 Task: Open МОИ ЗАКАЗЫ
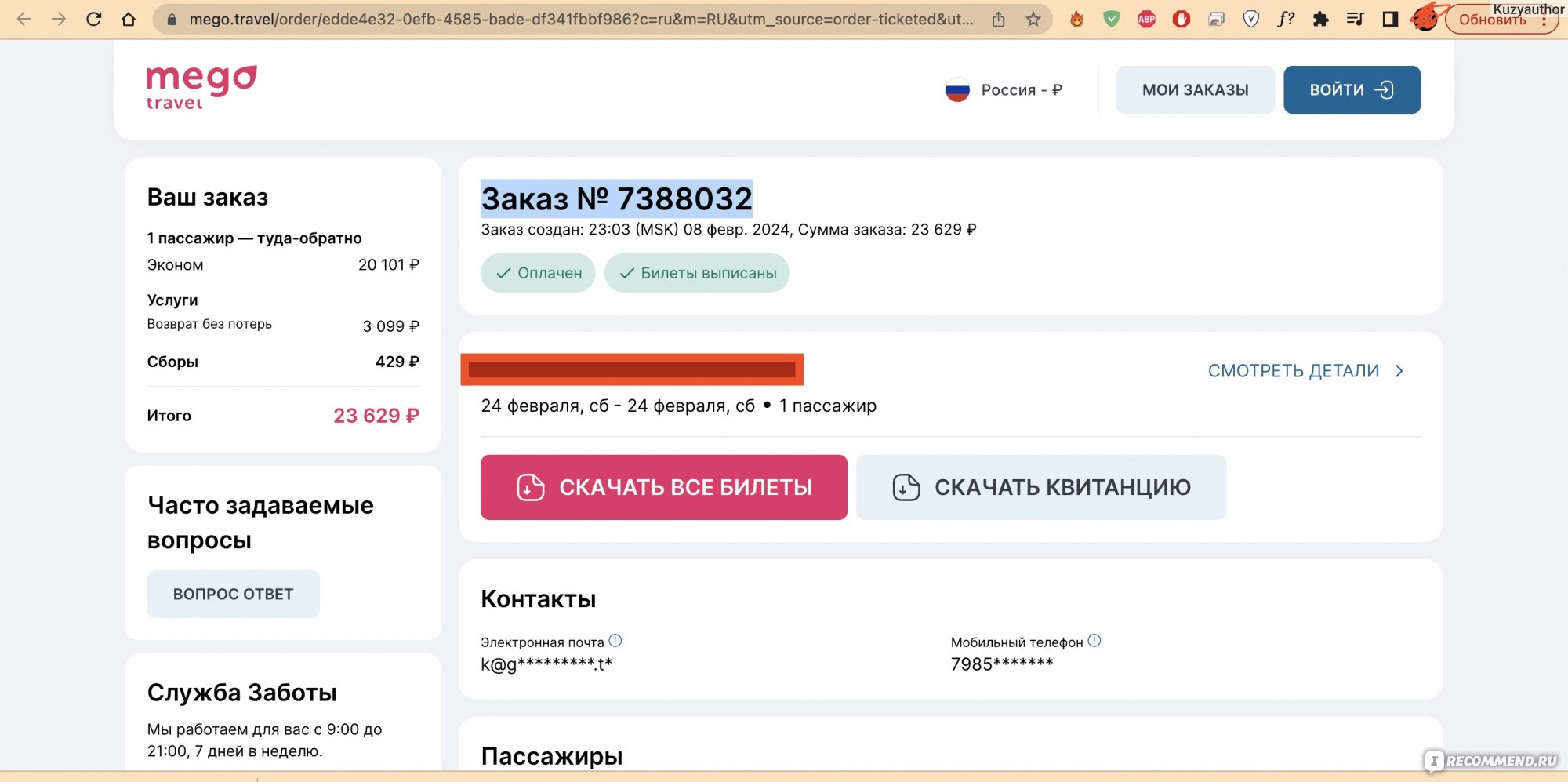tap(1195, 90)
